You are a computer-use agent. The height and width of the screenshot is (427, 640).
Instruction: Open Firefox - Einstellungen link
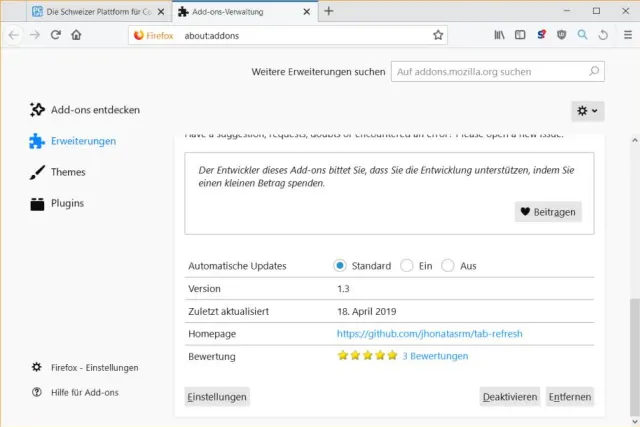85,367
